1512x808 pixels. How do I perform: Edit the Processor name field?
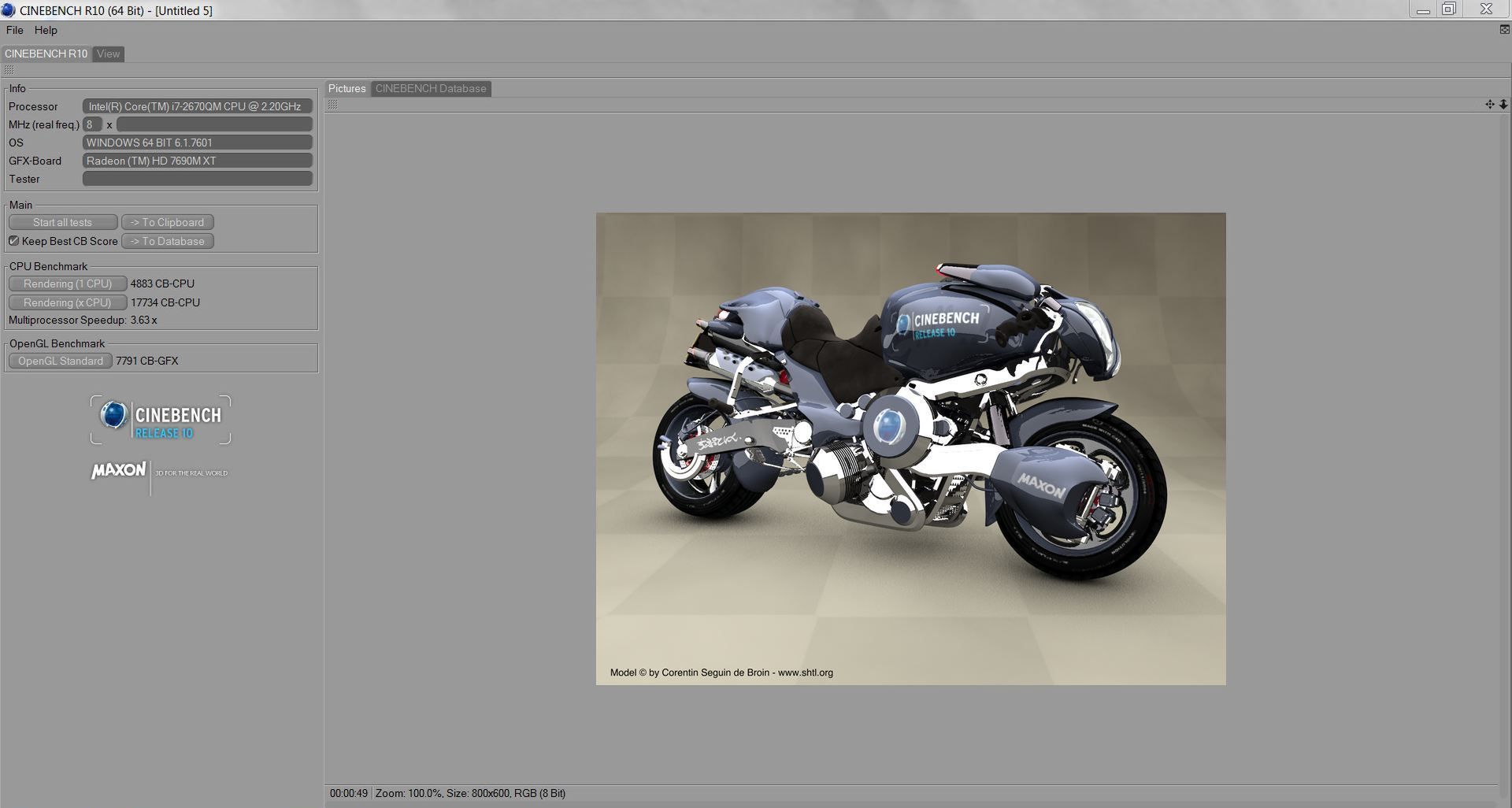pos(198,106)
